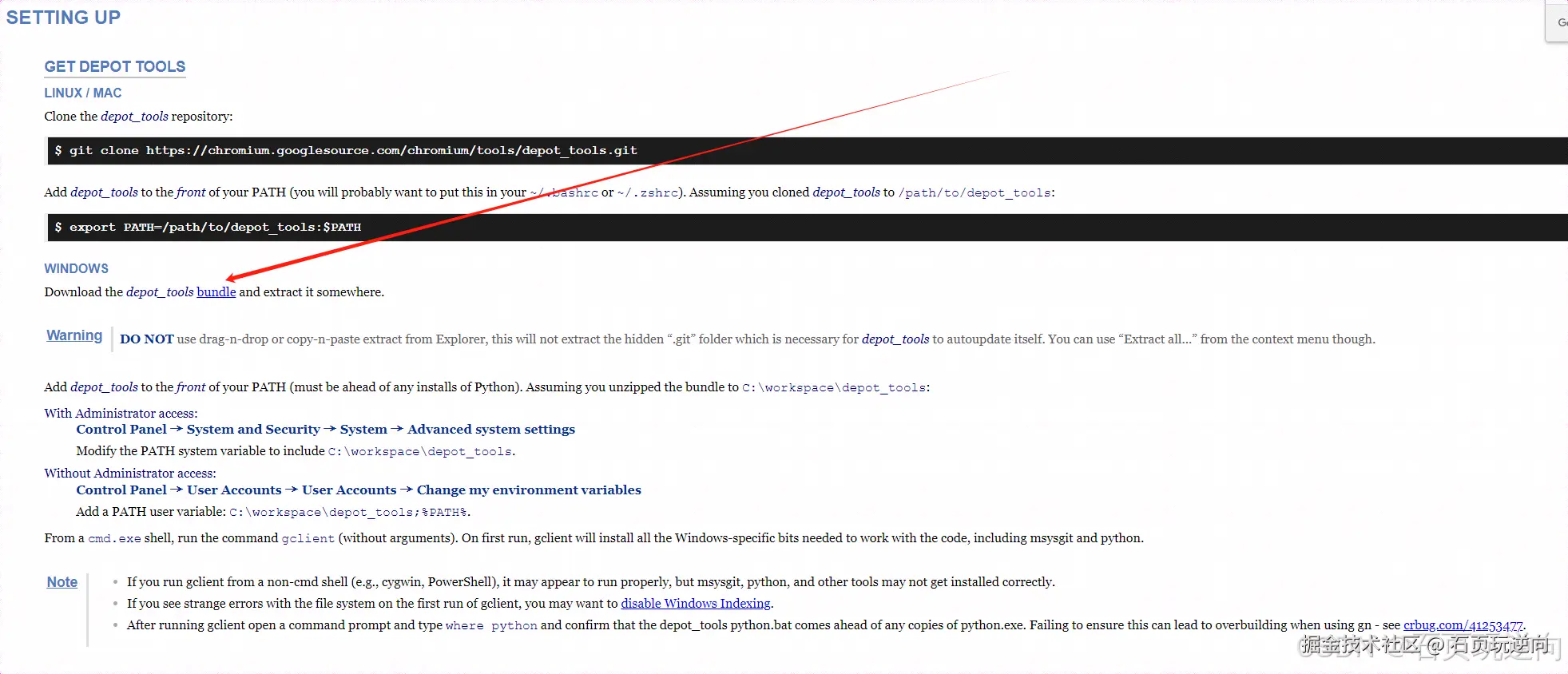Click the 'cmd.exe' code text
The height and width of the screenshot is (674, 1568).
tap(114, 539)
